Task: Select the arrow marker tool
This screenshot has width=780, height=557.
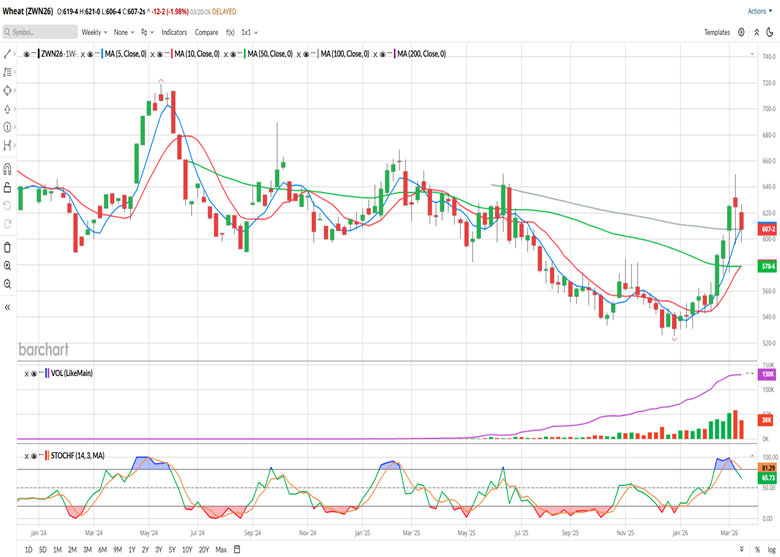Action: pos(7,109)
